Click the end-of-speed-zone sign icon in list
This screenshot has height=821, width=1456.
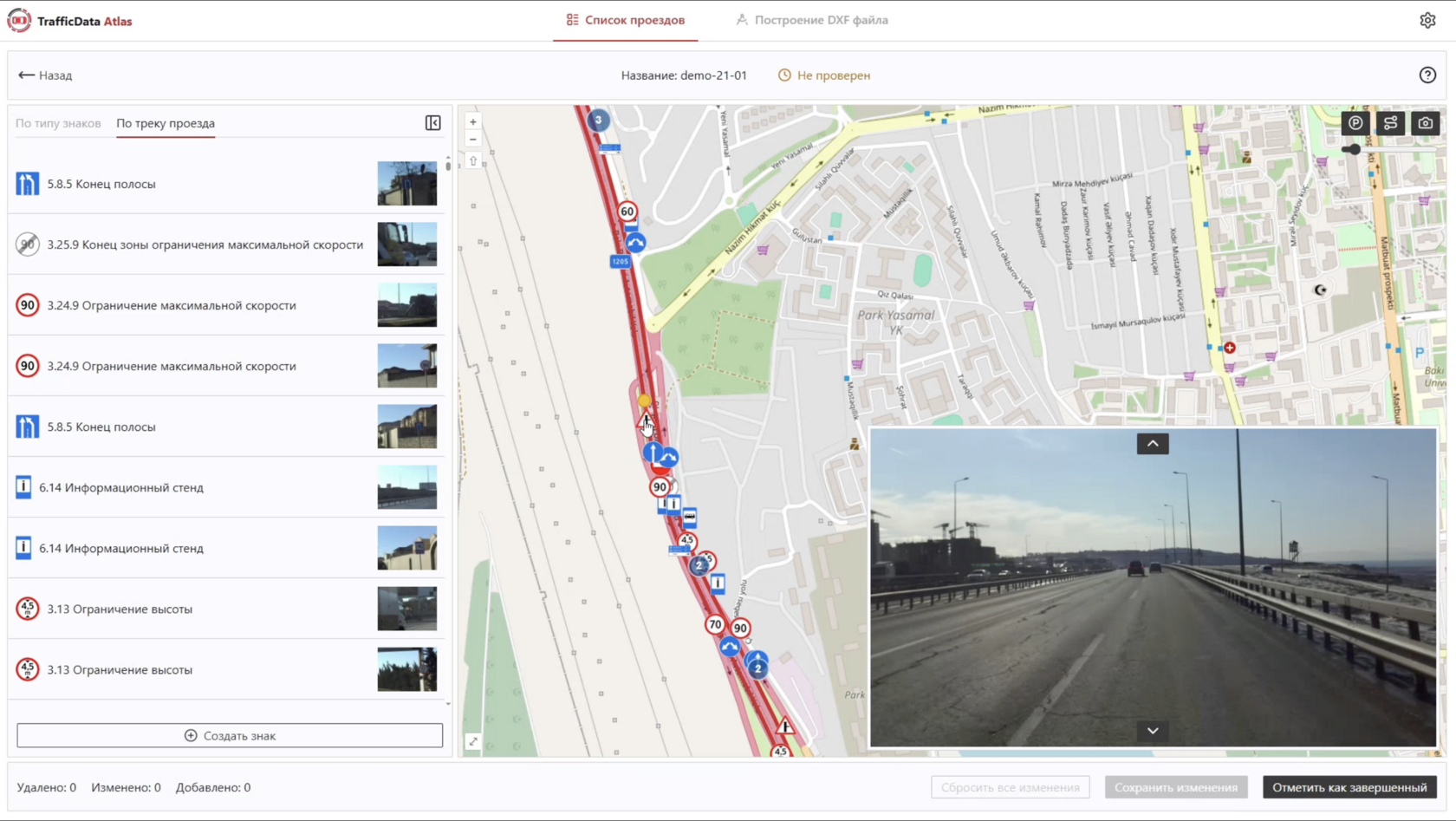point(28,244)
